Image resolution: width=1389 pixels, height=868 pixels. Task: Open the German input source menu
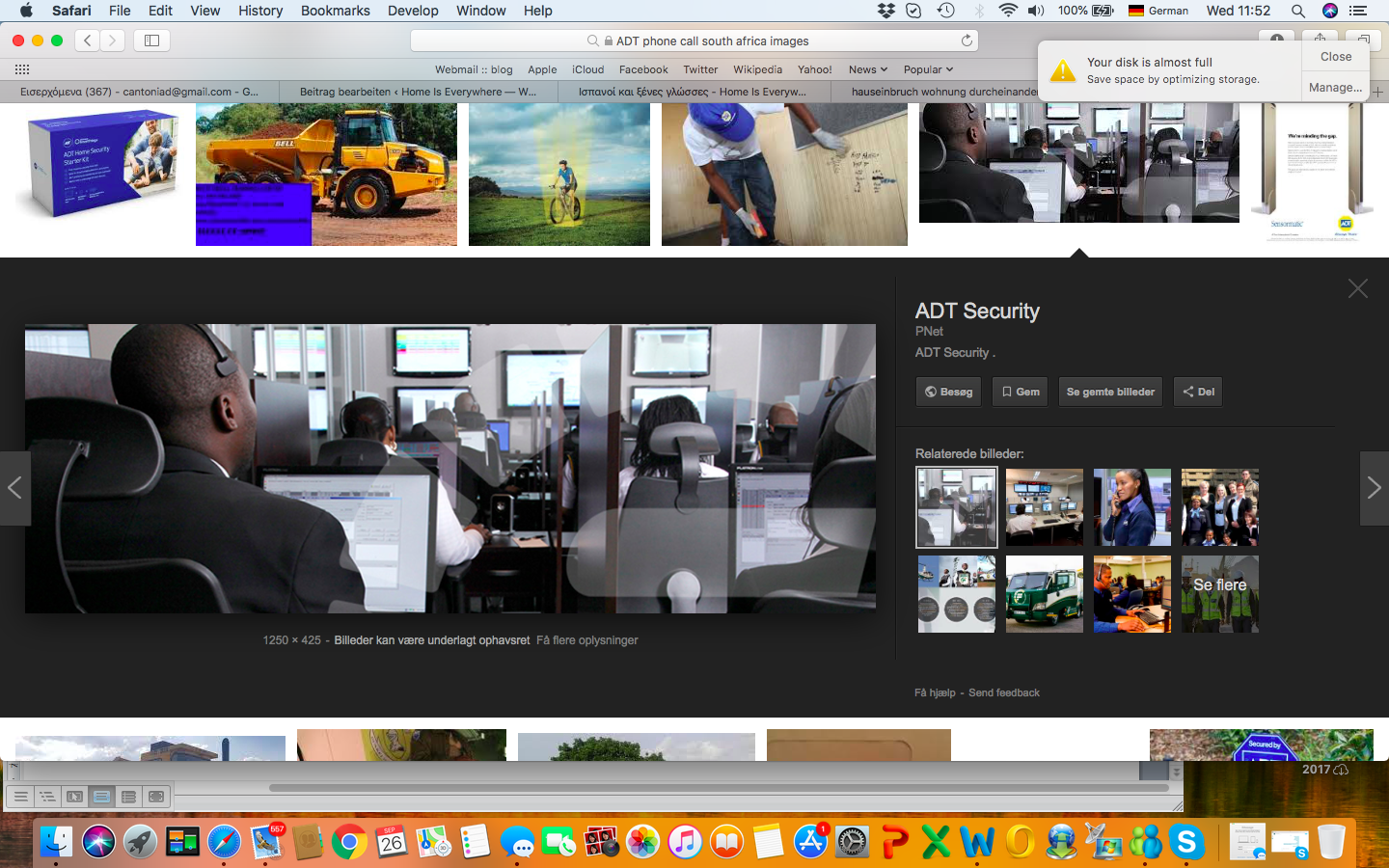pos(1157,11)
